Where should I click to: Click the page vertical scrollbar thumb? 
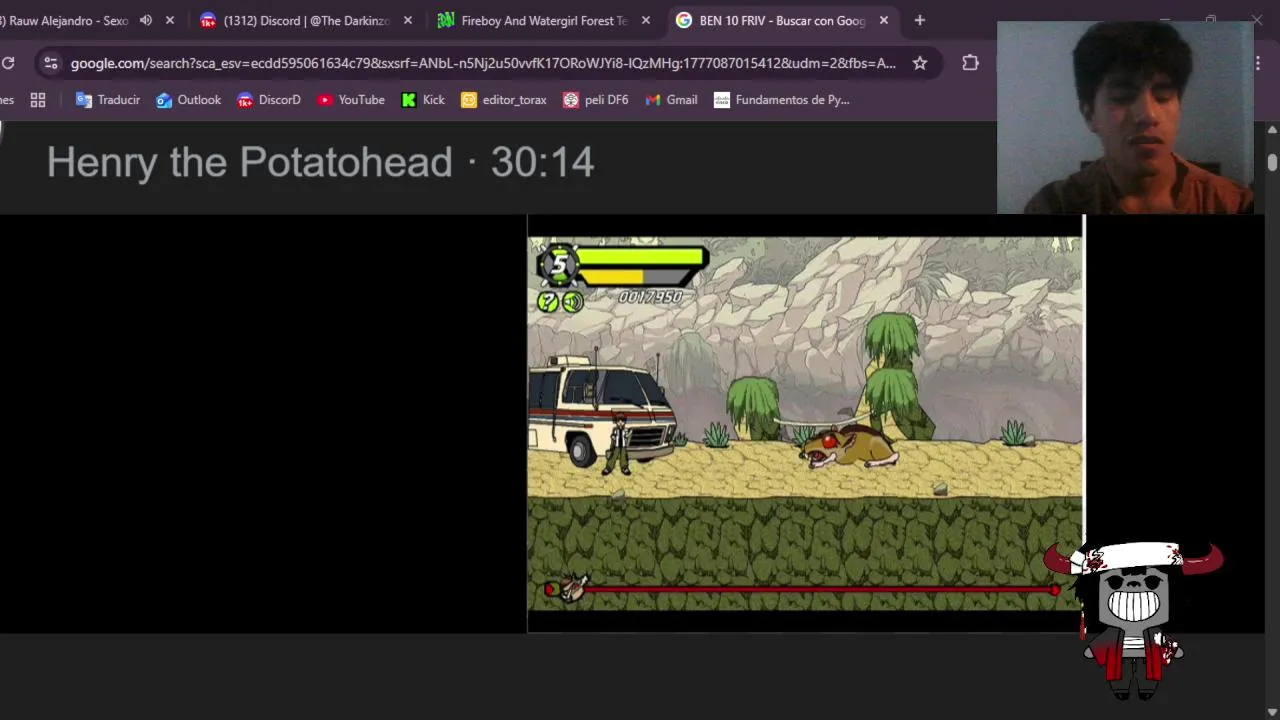click(x=1272, y=162)
